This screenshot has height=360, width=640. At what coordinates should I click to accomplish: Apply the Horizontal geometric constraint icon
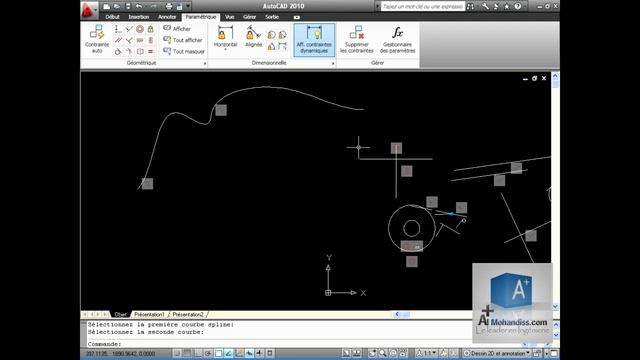coord(140,40)
